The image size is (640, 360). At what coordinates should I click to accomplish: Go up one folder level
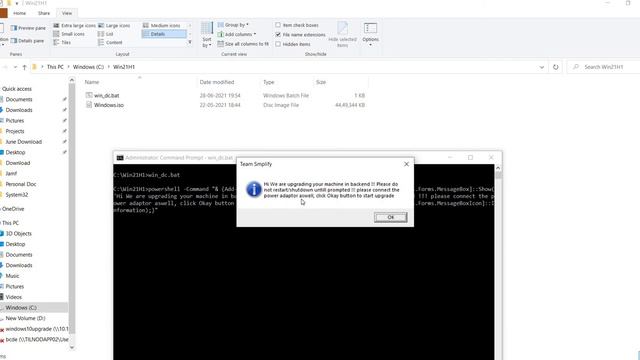tap(24, 67)
